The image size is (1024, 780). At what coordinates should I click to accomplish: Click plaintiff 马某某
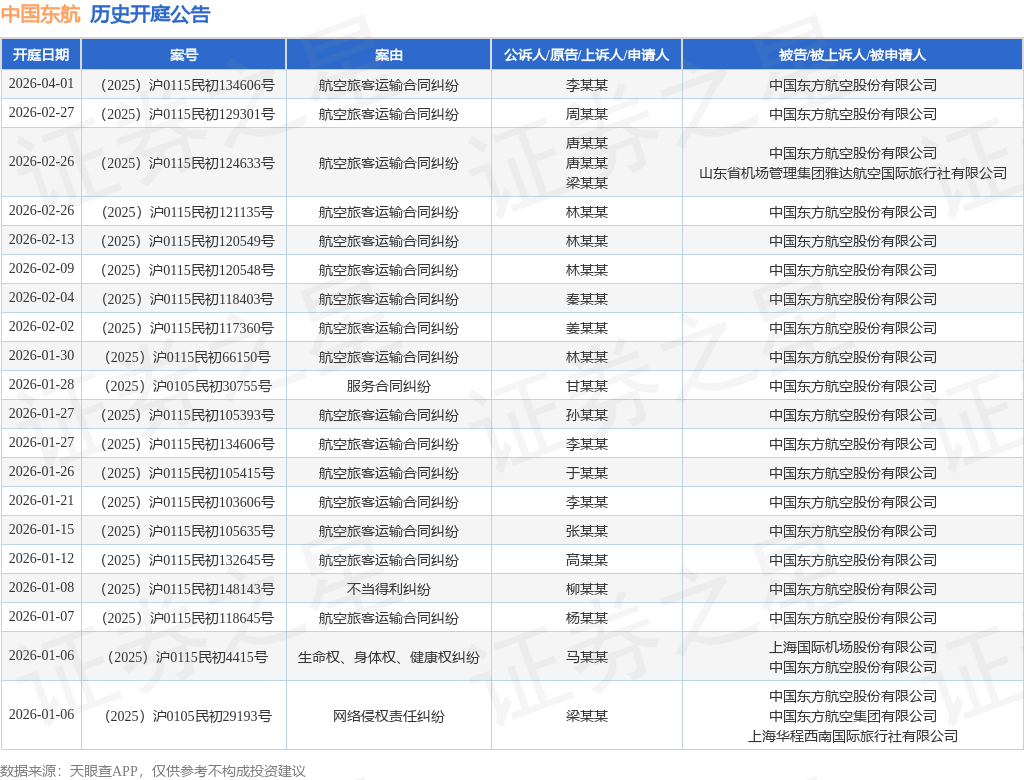586,657
